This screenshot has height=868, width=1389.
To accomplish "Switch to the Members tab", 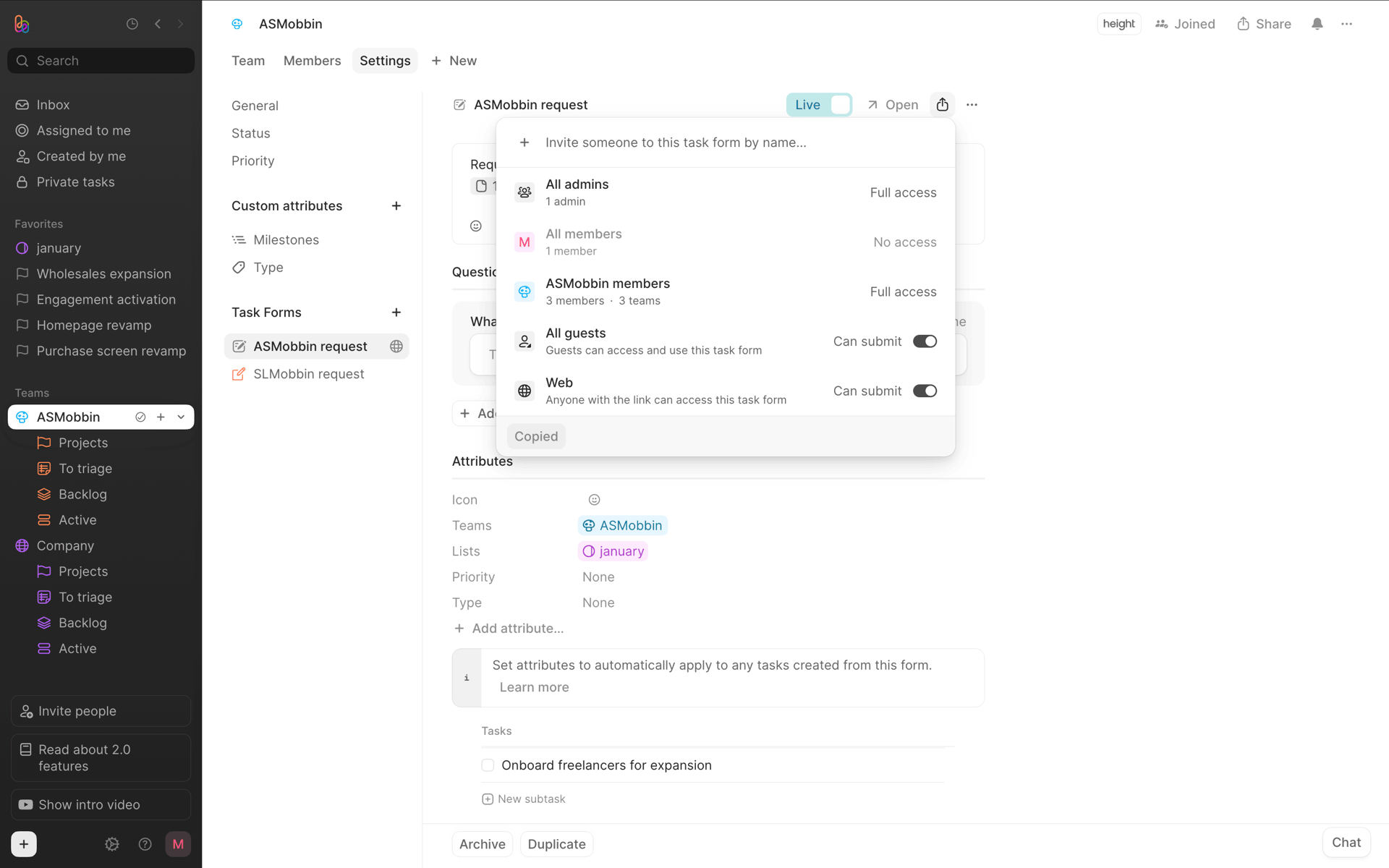I will coord(312,61).
